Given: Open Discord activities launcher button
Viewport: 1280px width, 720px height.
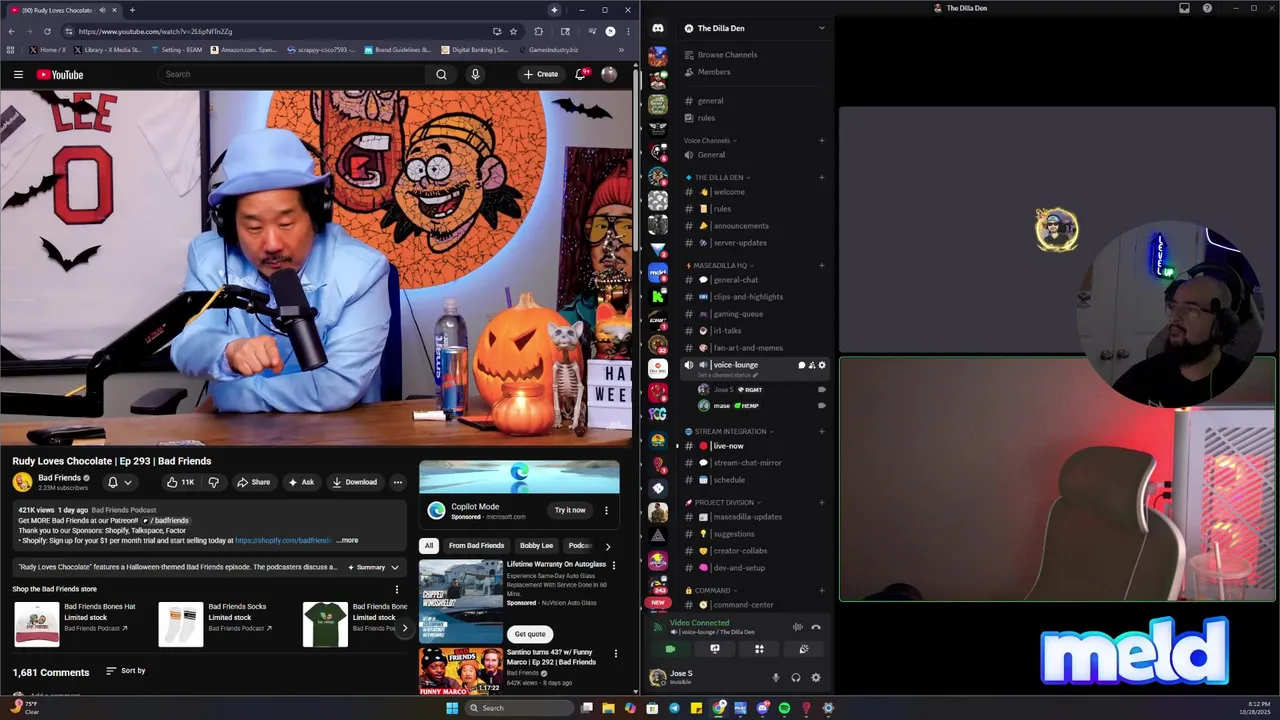Looking at the screenshot, I should (x=759, y=649).
